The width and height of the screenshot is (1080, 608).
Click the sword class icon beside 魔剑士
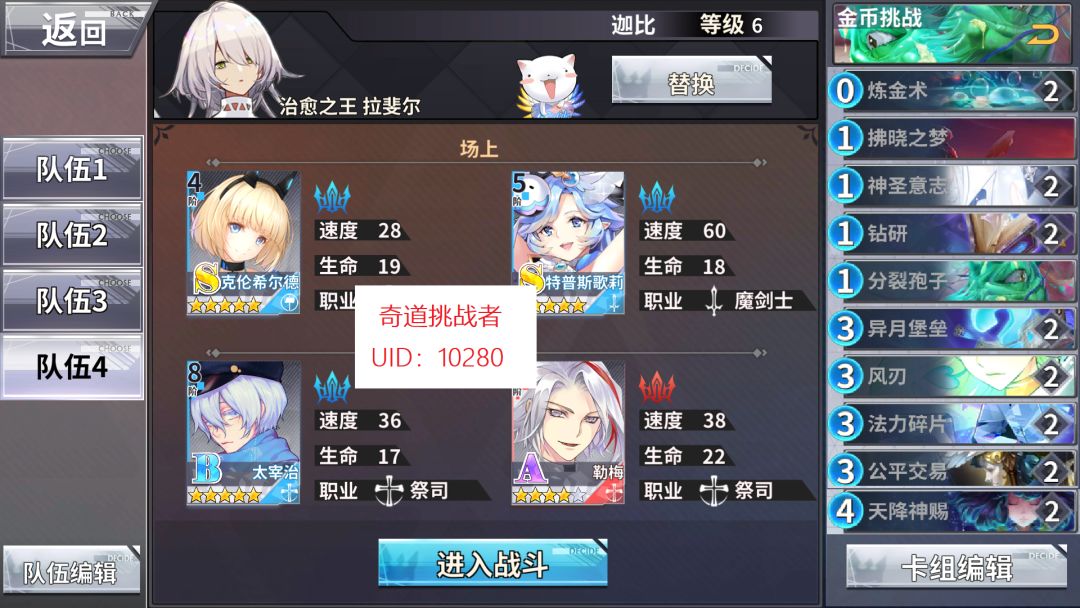pyautogui.click(x=714, y=302)
